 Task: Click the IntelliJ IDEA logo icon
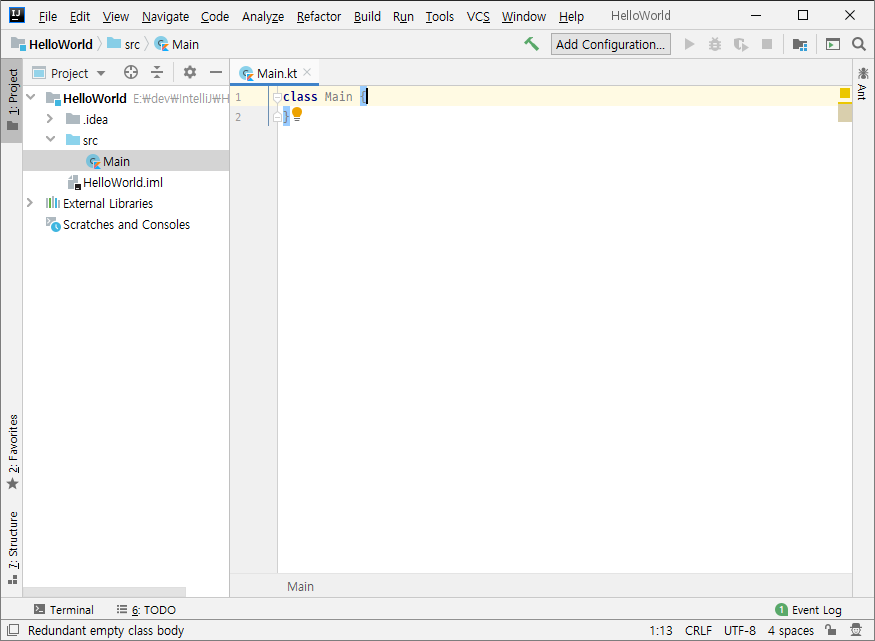click(17, 15)
